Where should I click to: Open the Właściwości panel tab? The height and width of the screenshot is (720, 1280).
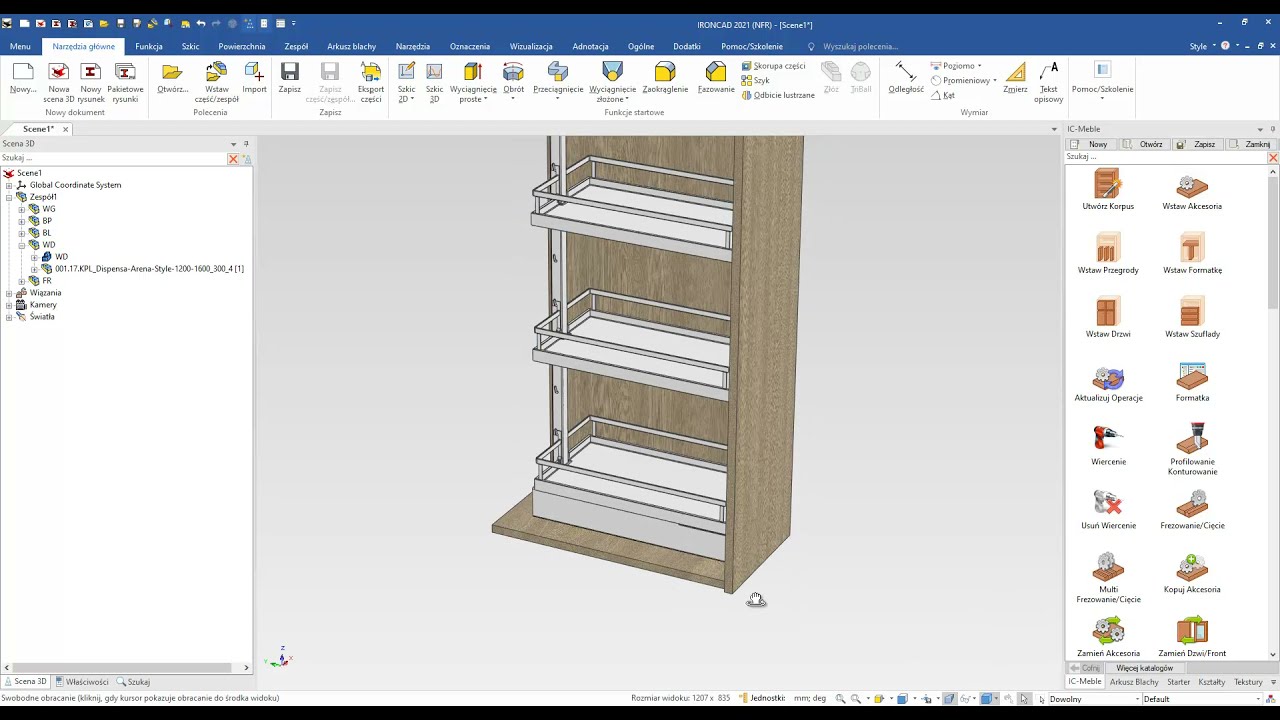tap(83, 682)
